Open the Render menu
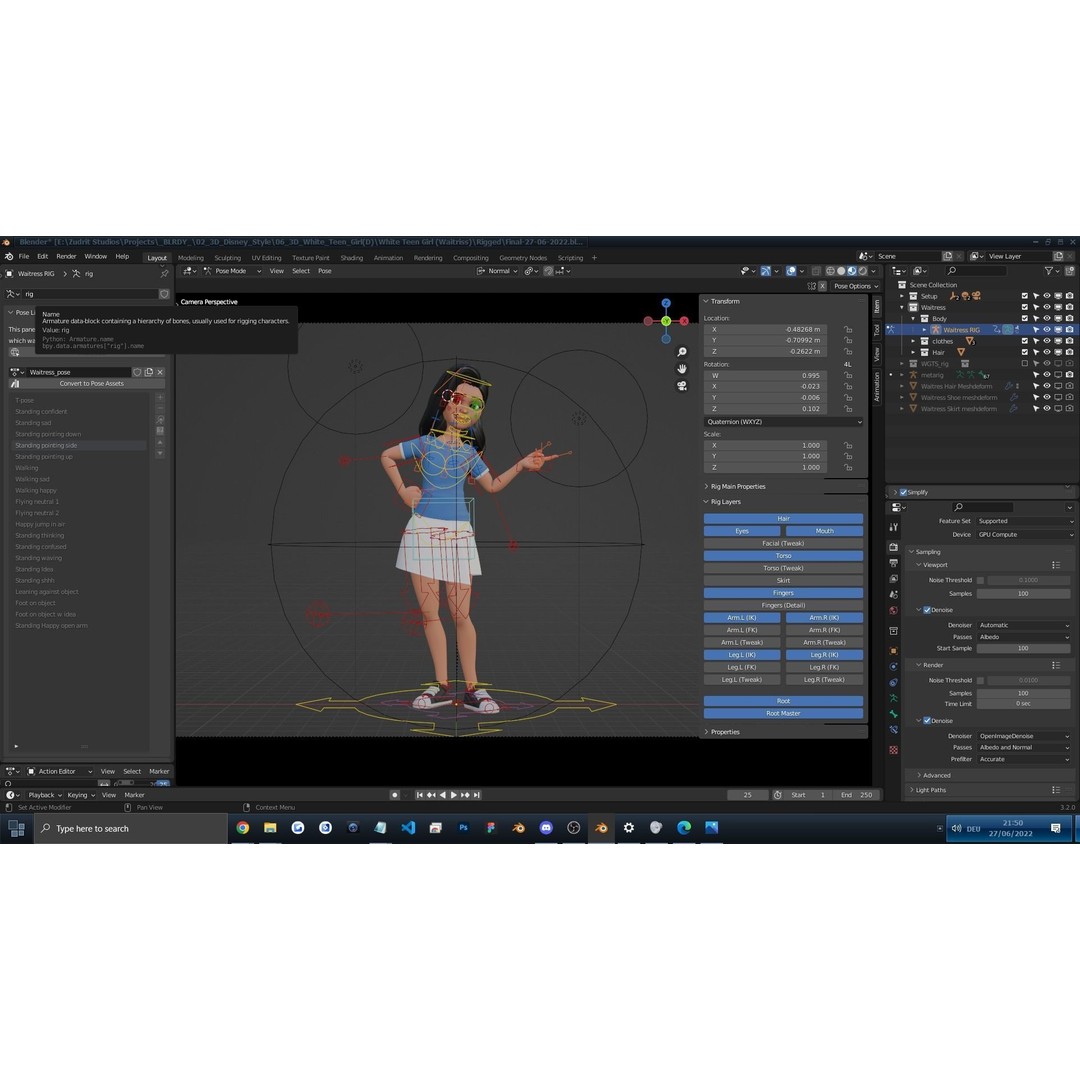Image resolution: width=1080 pixels, height=1080 pixels. point(66,256)
